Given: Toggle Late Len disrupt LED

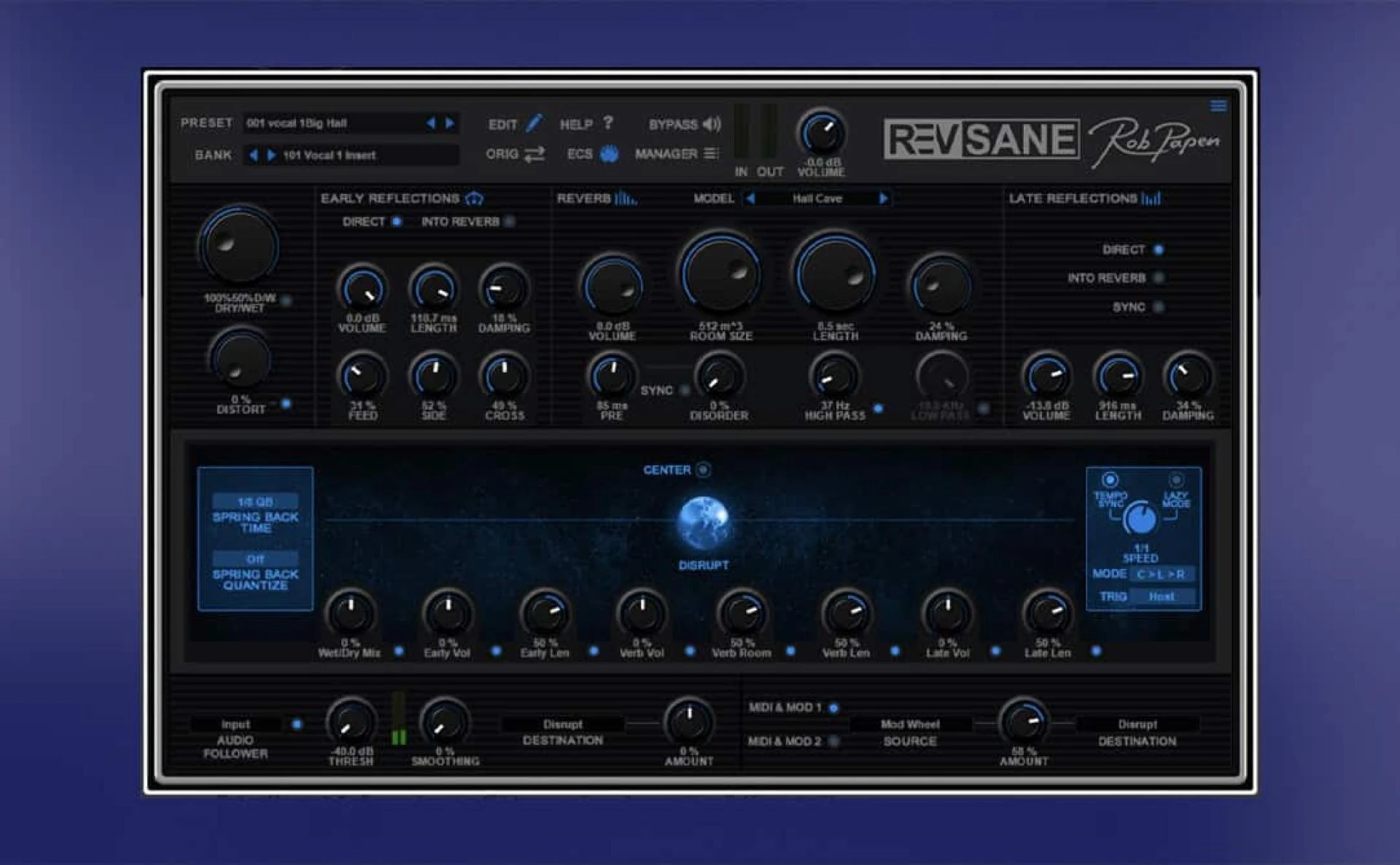Looking at the screenshot, I should coord(1096,651).
